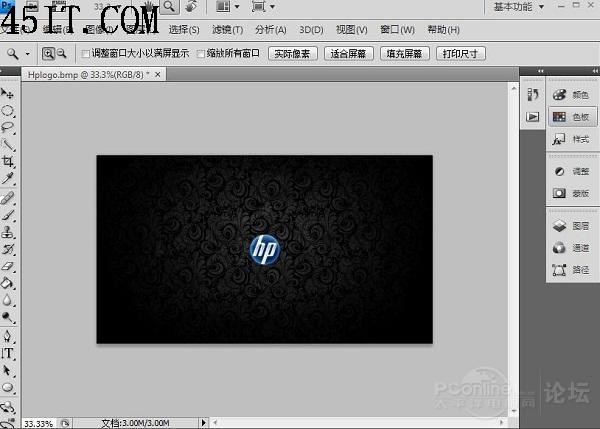
Task: Select the Path Selection tool
Action: click(7, 370)
